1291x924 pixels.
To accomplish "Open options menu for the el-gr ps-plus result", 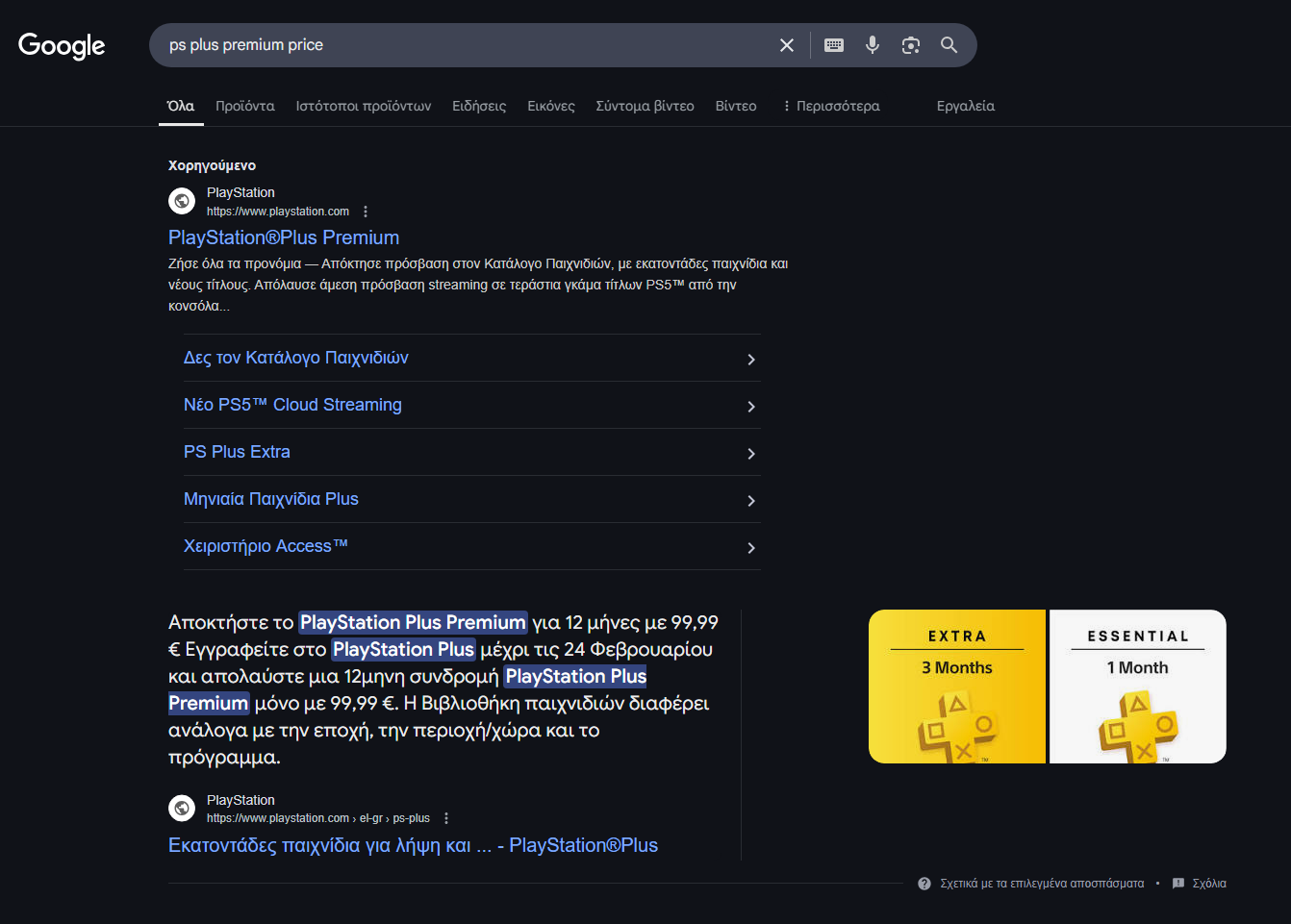I will tap(446, 818).
